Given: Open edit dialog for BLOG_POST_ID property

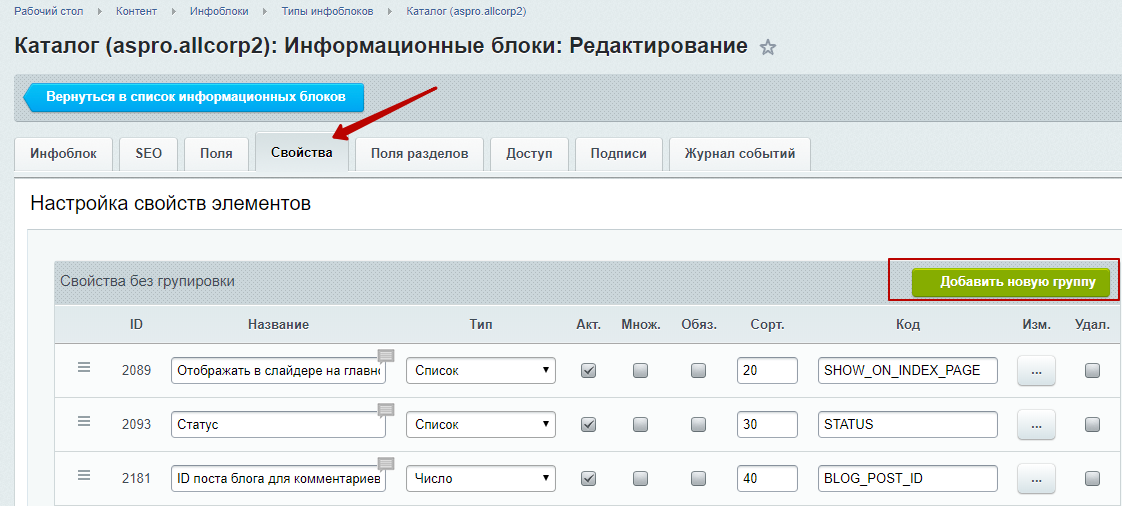Looking at the screenshot, I should [1036, 478].
